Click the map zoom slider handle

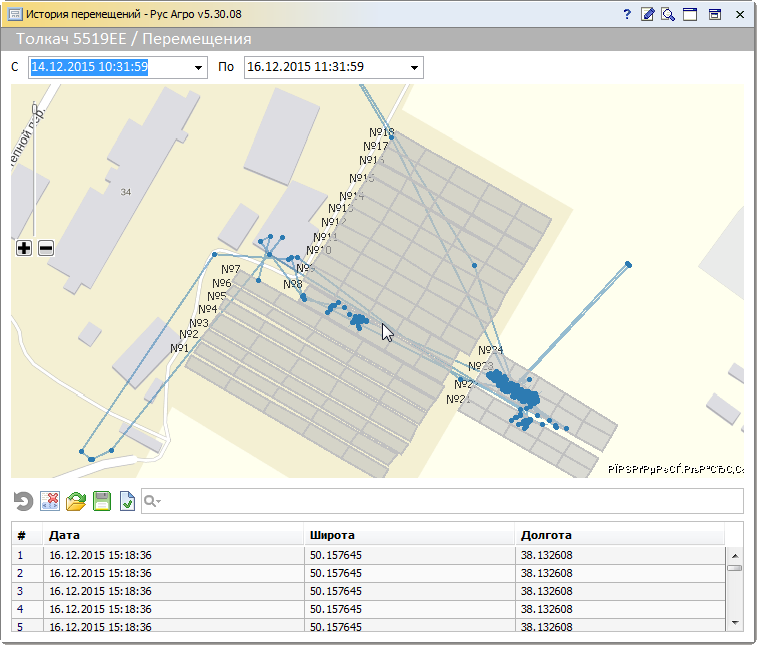click(x=34, y=107)
